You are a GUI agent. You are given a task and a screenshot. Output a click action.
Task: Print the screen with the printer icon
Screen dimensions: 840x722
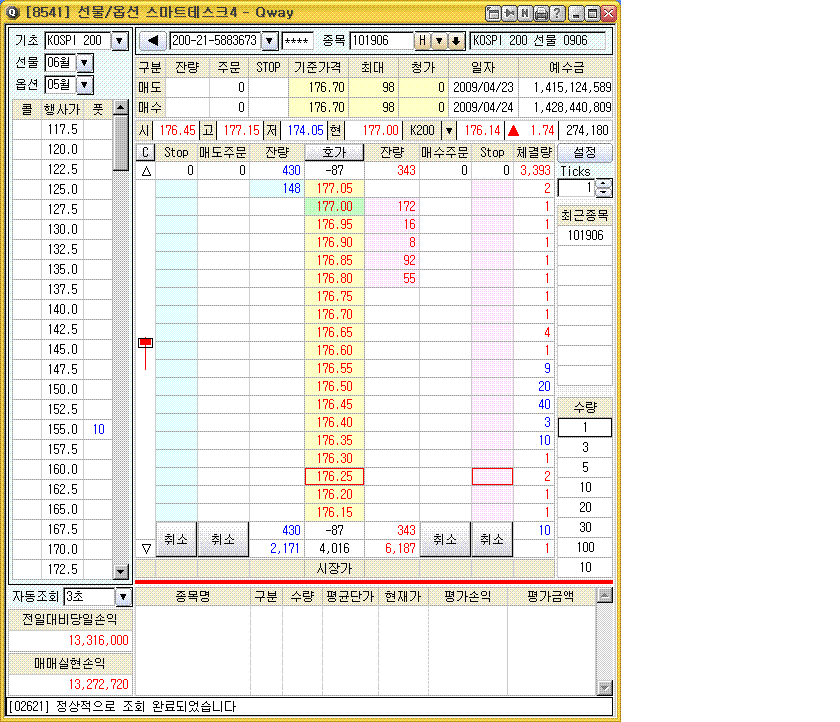click(542, 13)
